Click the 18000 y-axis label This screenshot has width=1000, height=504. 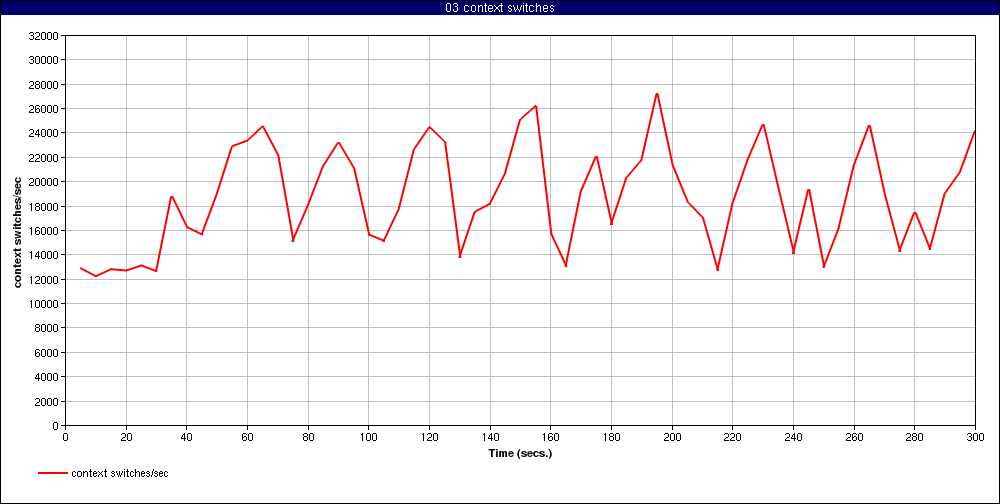45,206
